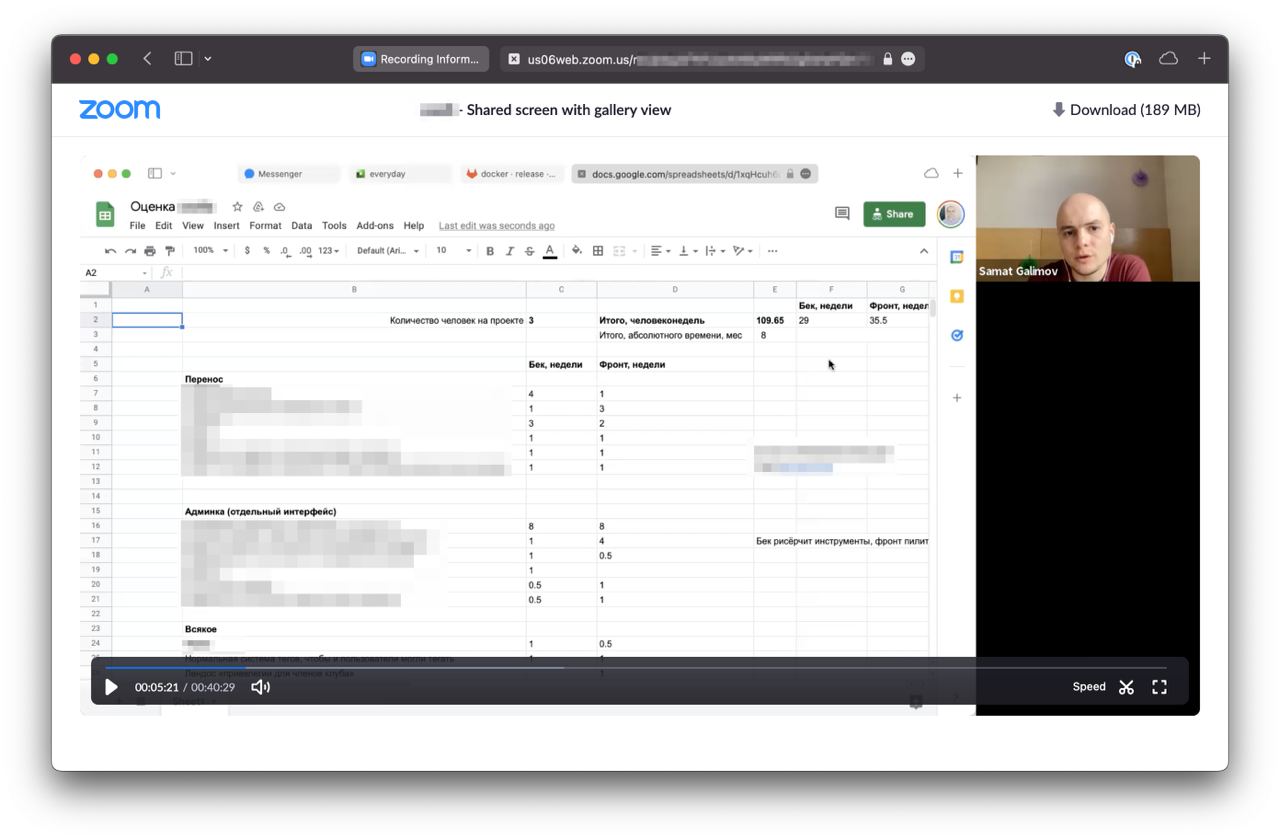The image size is (1280, 839).
Task: Enter fullscreen mode in the video player
Action: [x=1160, y=687]
